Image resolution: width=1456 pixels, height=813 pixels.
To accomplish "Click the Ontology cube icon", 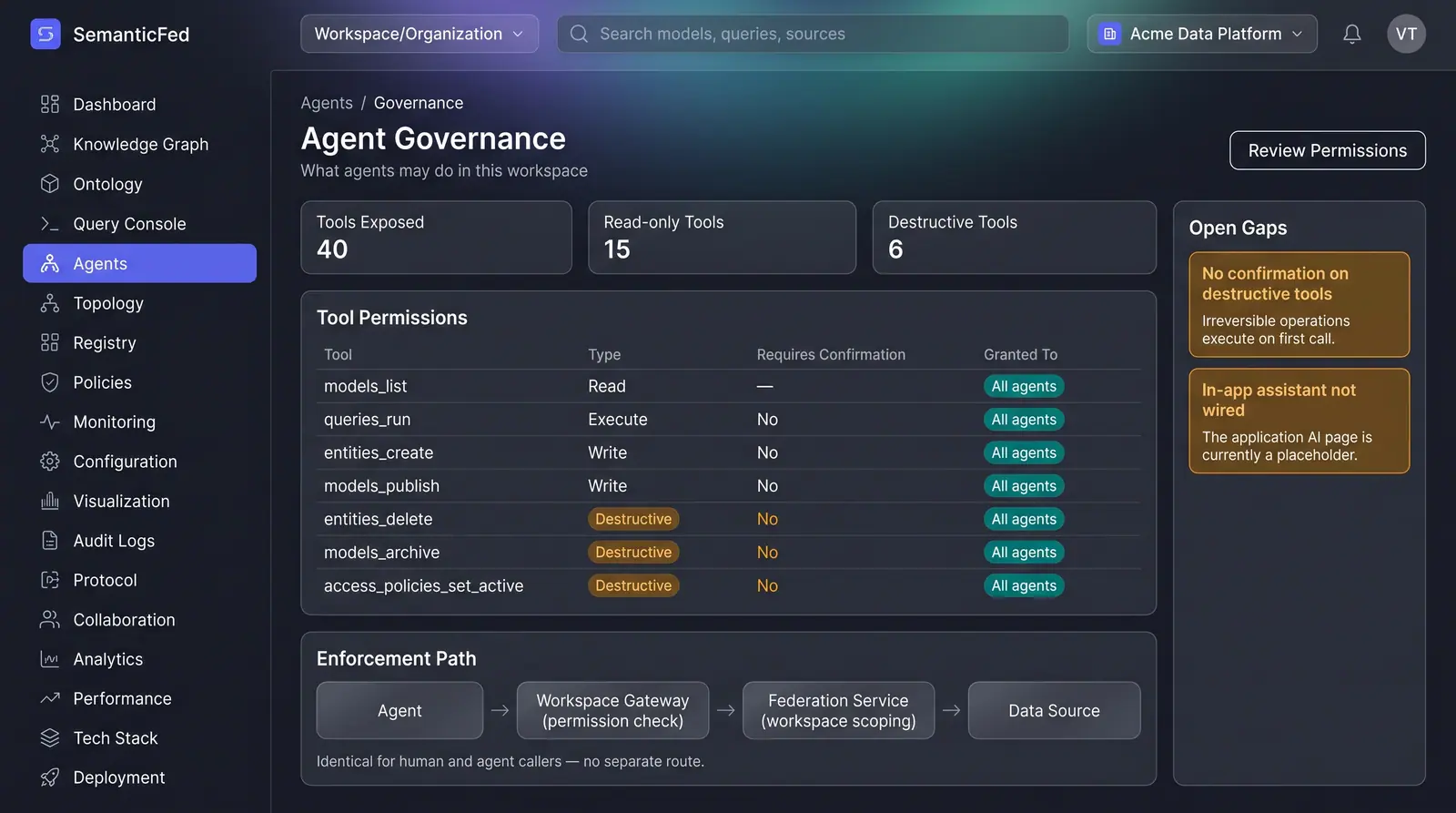I will pos(50,183).
